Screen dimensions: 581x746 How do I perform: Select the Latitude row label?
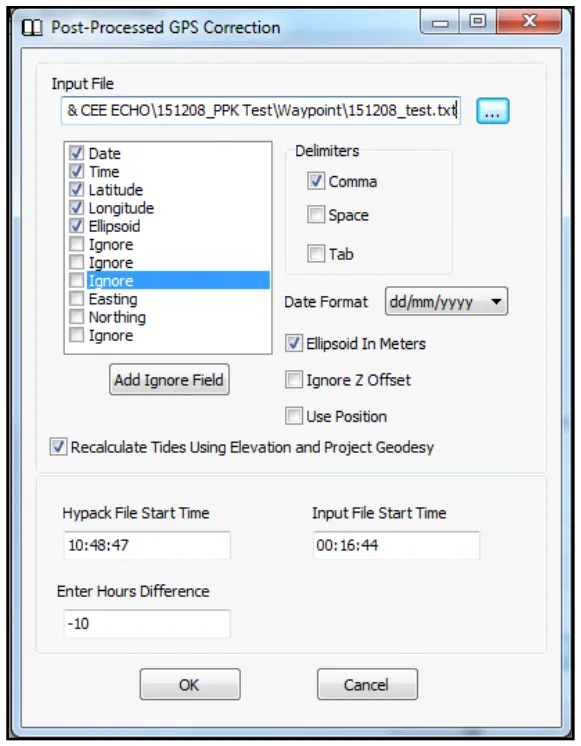[x=116, y=189]
